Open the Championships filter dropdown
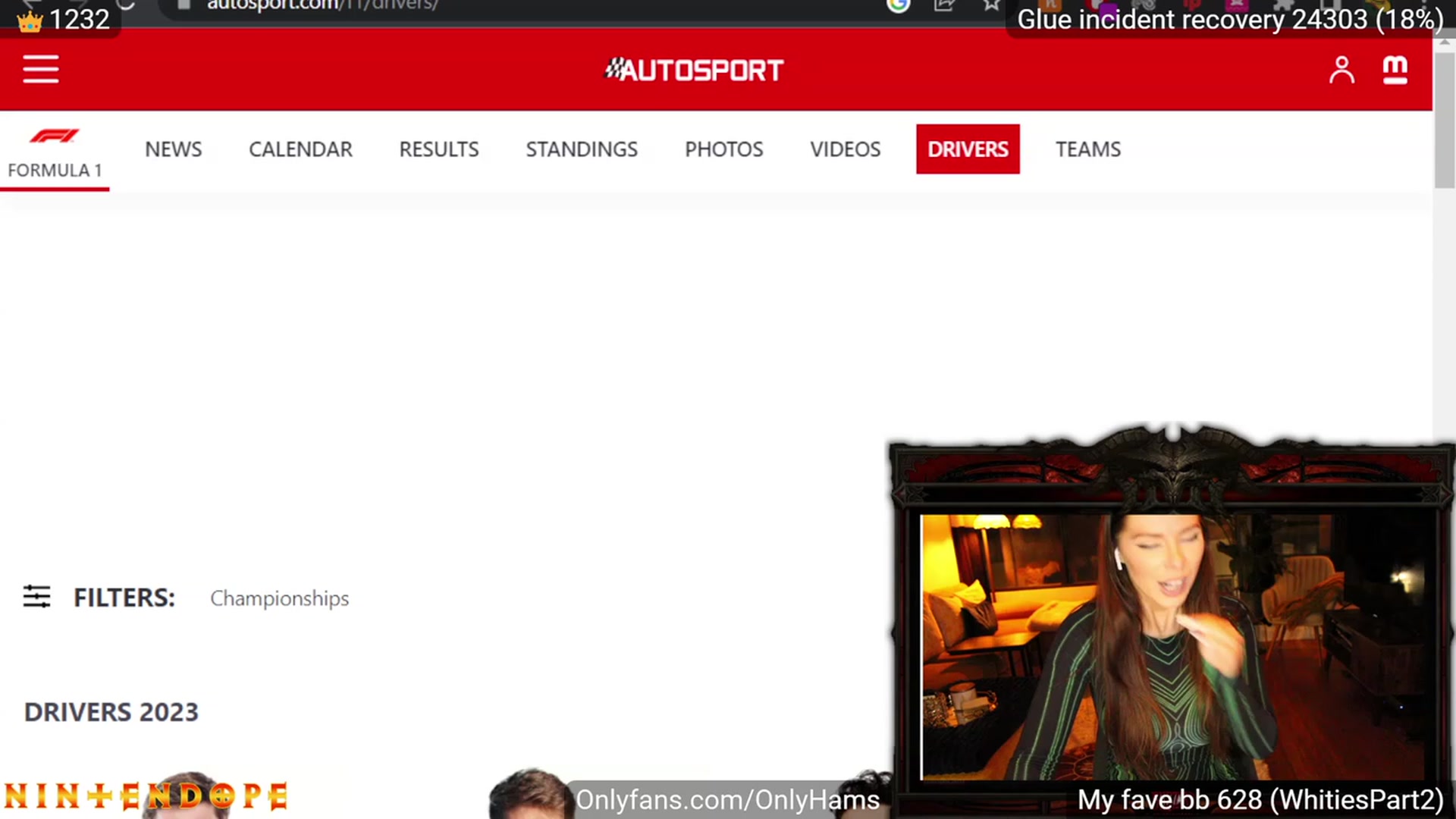Viewport: 1456px width, 819px height. click(279, 598)
